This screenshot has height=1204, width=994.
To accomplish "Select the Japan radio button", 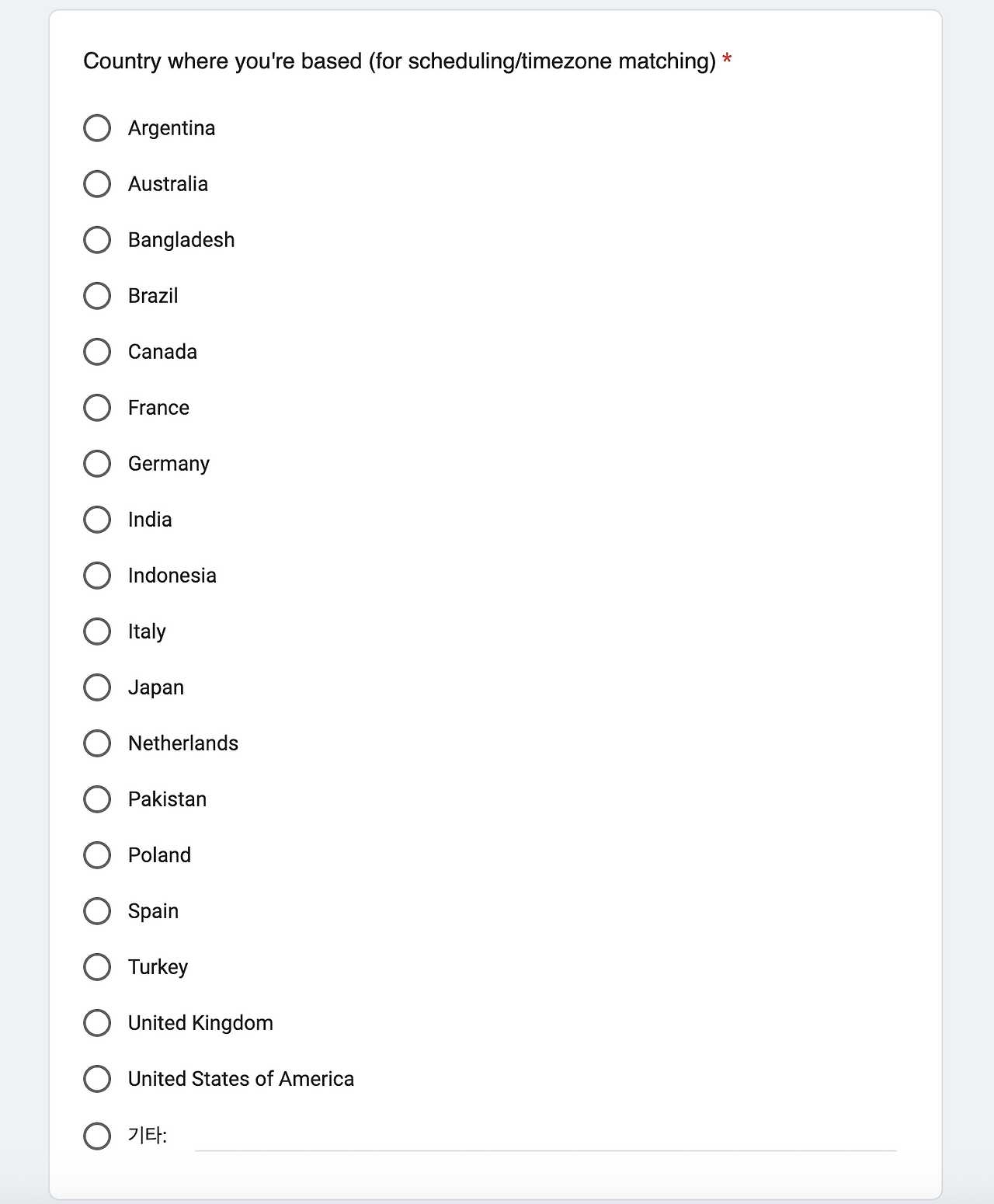I will pyautogui.click(x=97, y=687).
